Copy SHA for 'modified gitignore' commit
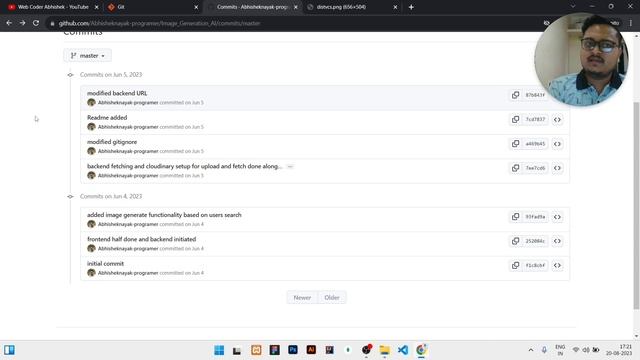 [x=516, y=144]
